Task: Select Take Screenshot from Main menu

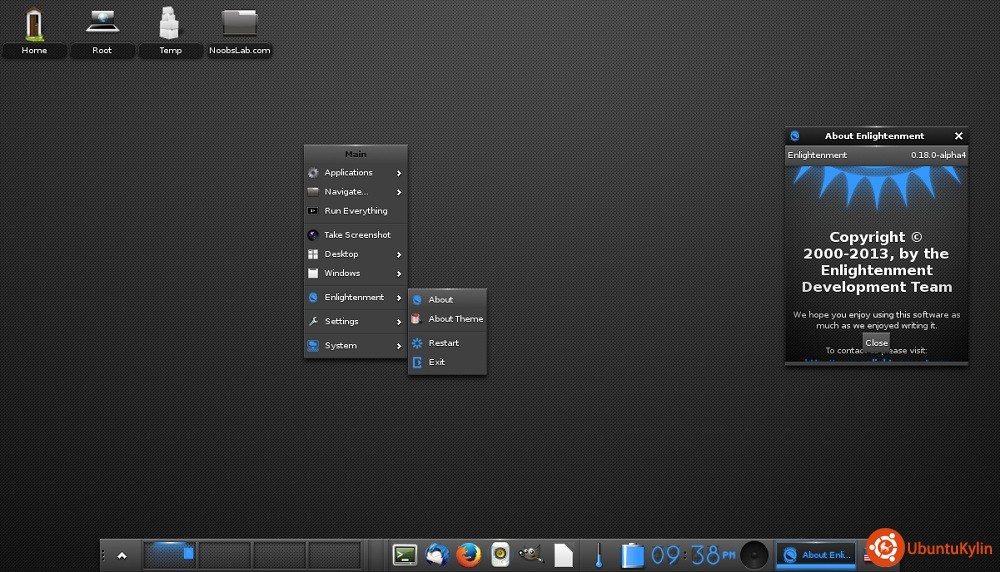Action: [x=356, y=235]
